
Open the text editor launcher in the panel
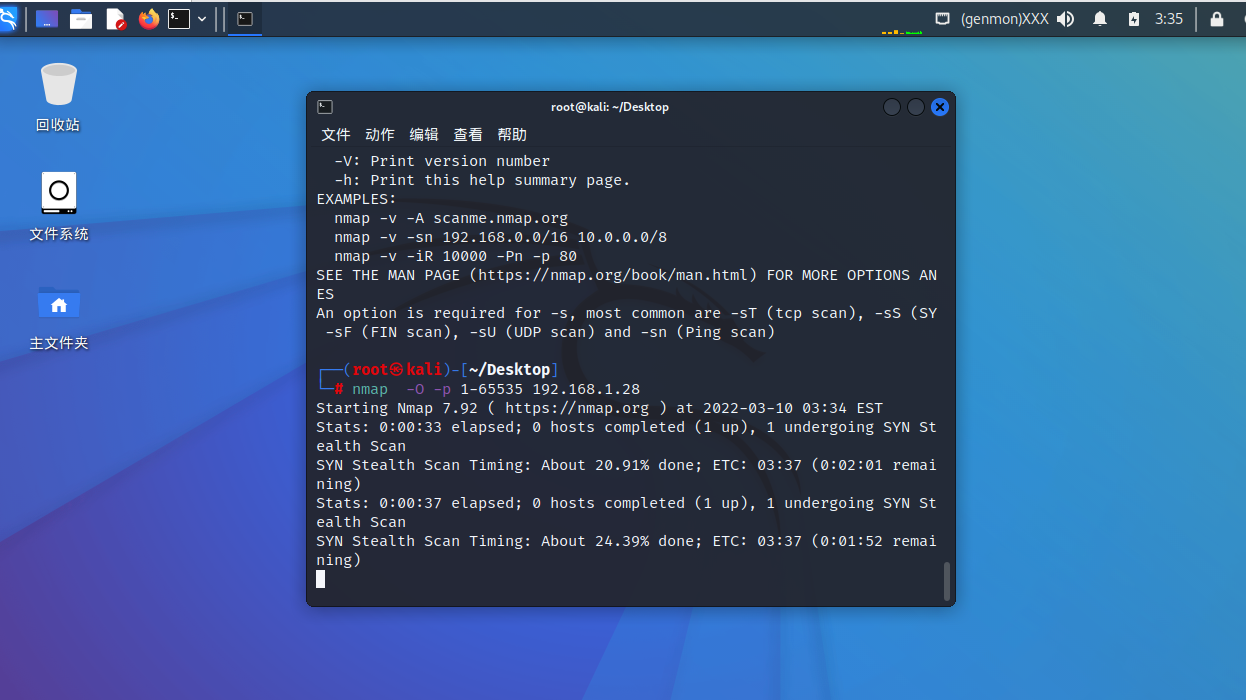[x=115, y=19]
